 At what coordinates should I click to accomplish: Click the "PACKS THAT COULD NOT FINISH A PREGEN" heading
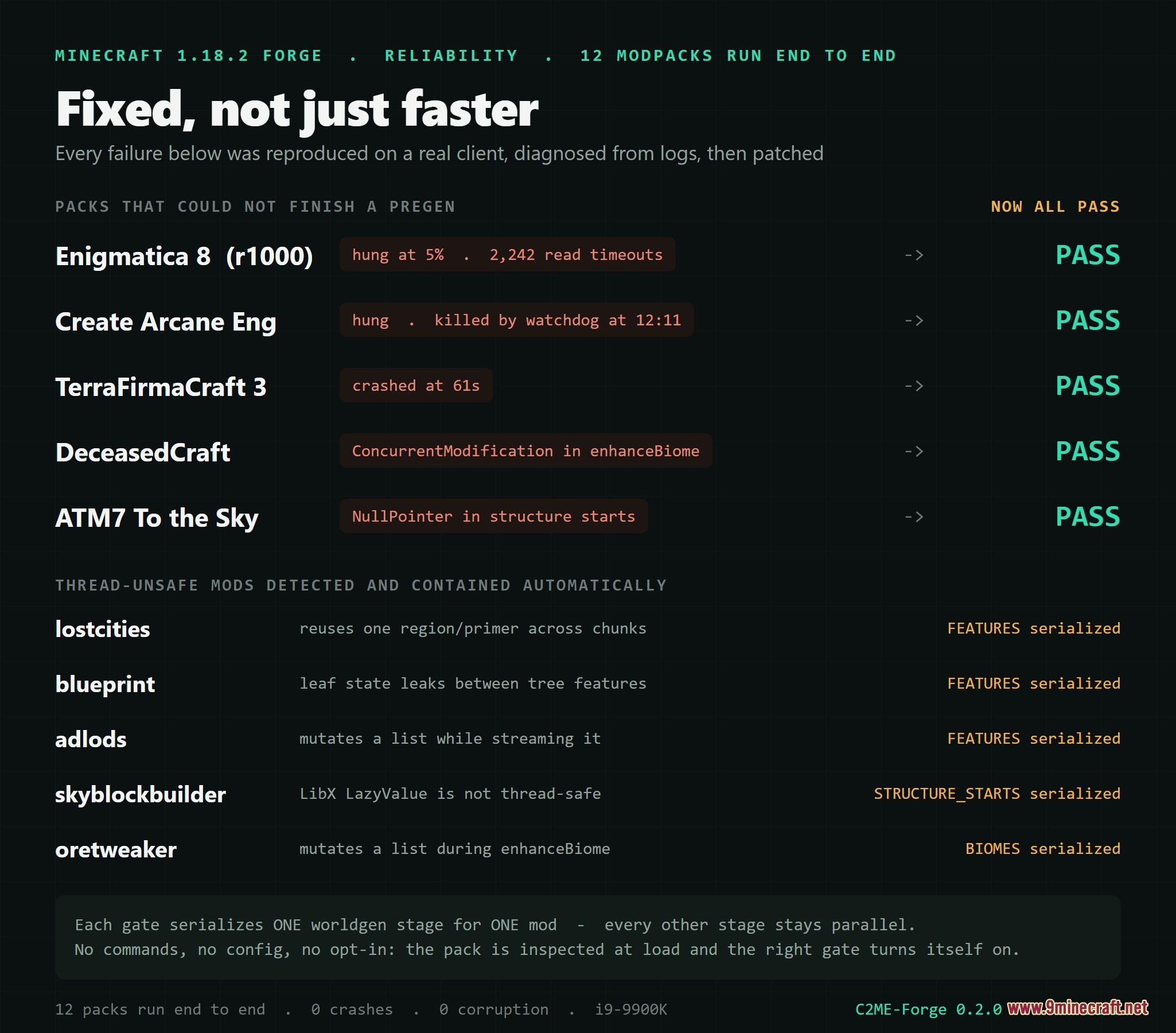(x=255, y=207)
